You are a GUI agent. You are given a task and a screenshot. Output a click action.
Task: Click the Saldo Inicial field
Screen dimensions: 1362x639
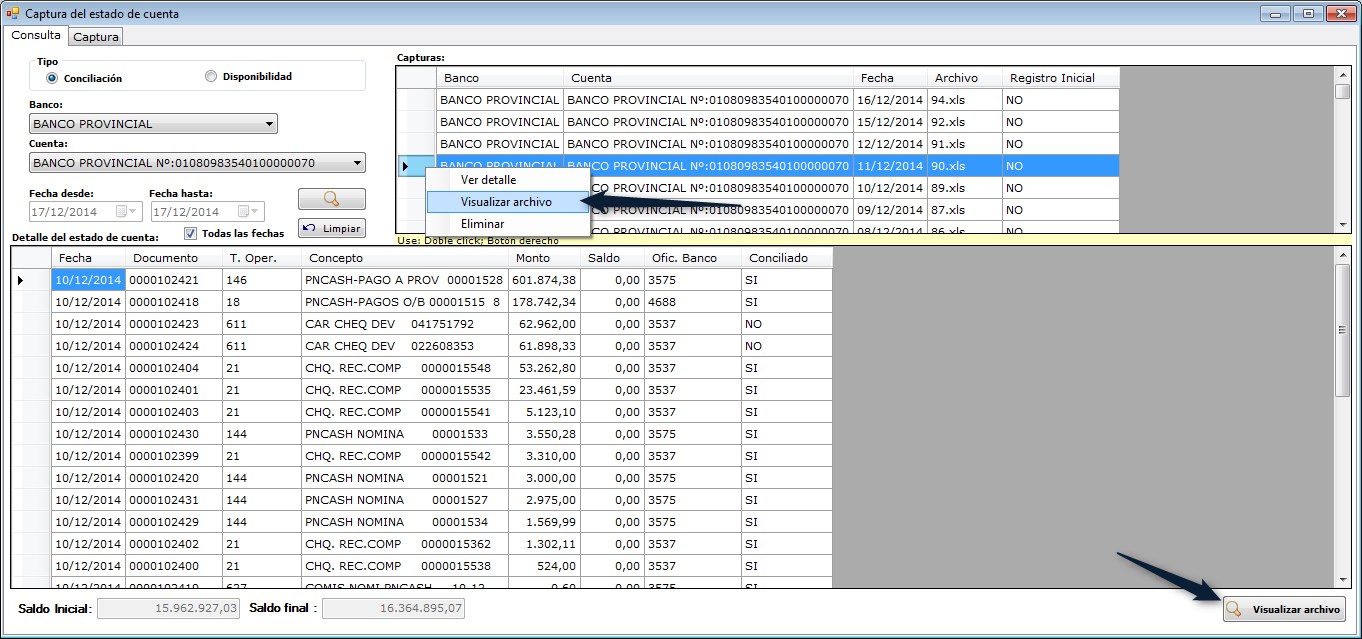[168, 608]
